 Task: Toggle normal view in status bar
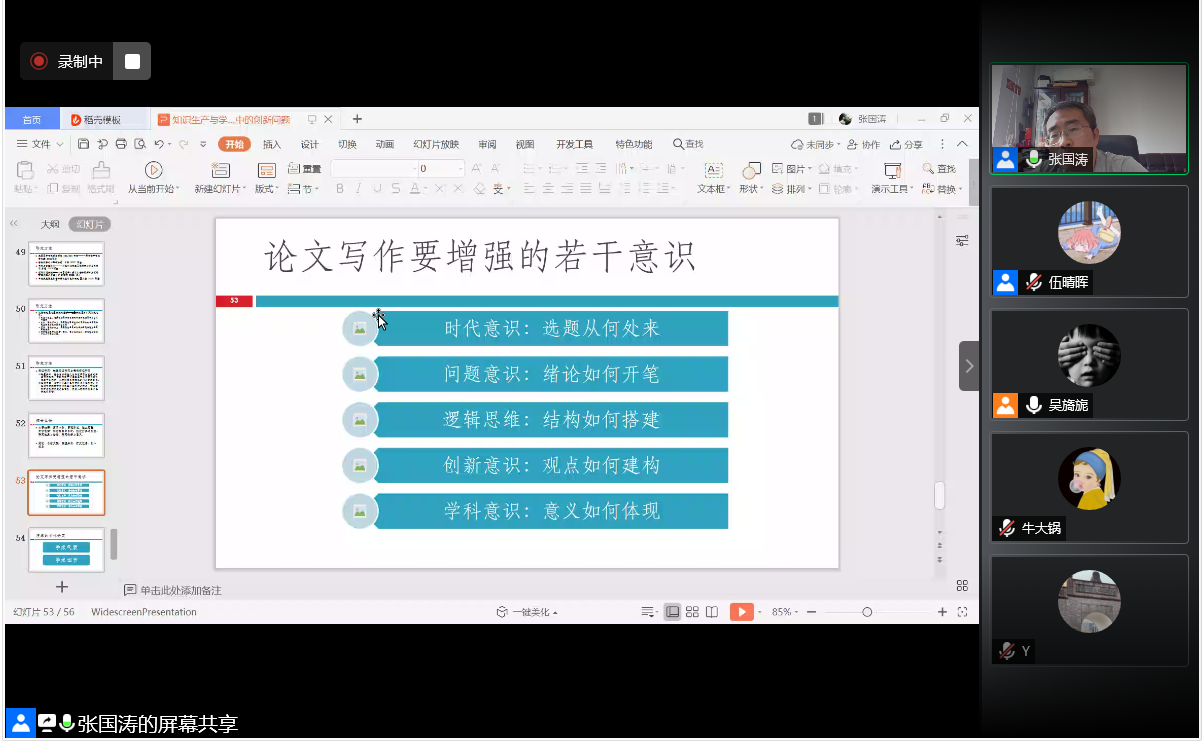(x=673, y=612)
